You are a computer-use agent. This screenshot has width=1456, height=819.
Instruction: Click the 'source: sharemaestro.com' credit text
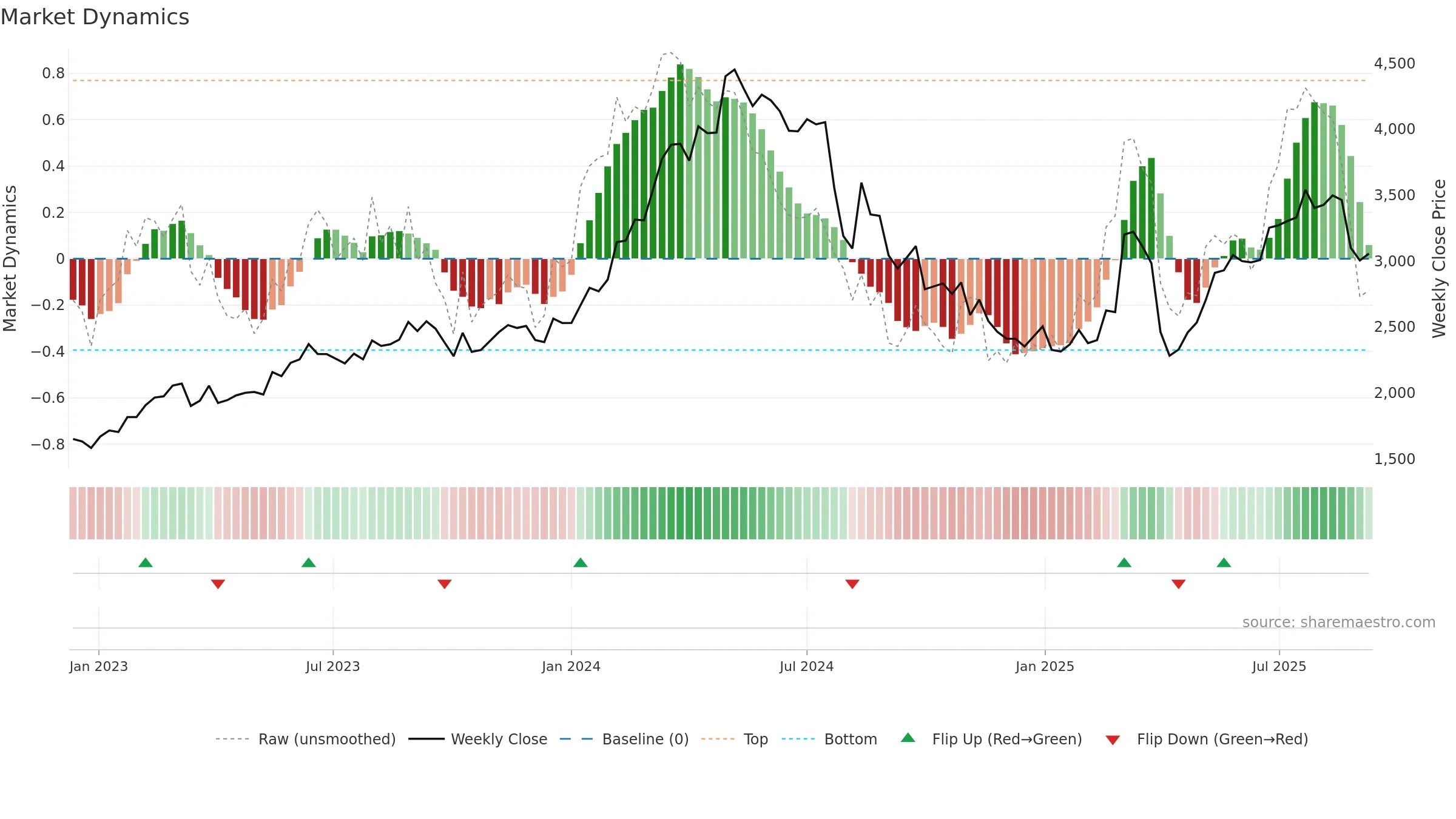(1339, 622)
